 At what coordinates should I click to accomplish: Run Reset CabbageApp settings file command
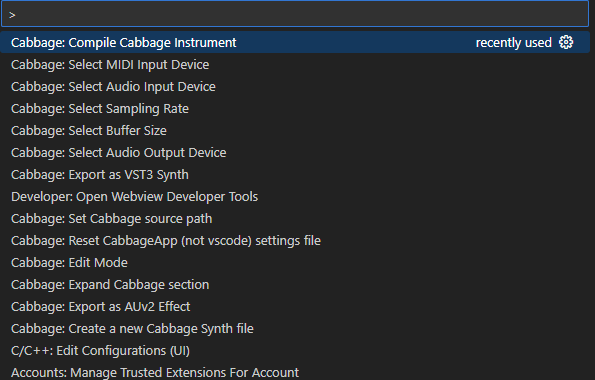[295, 241]
